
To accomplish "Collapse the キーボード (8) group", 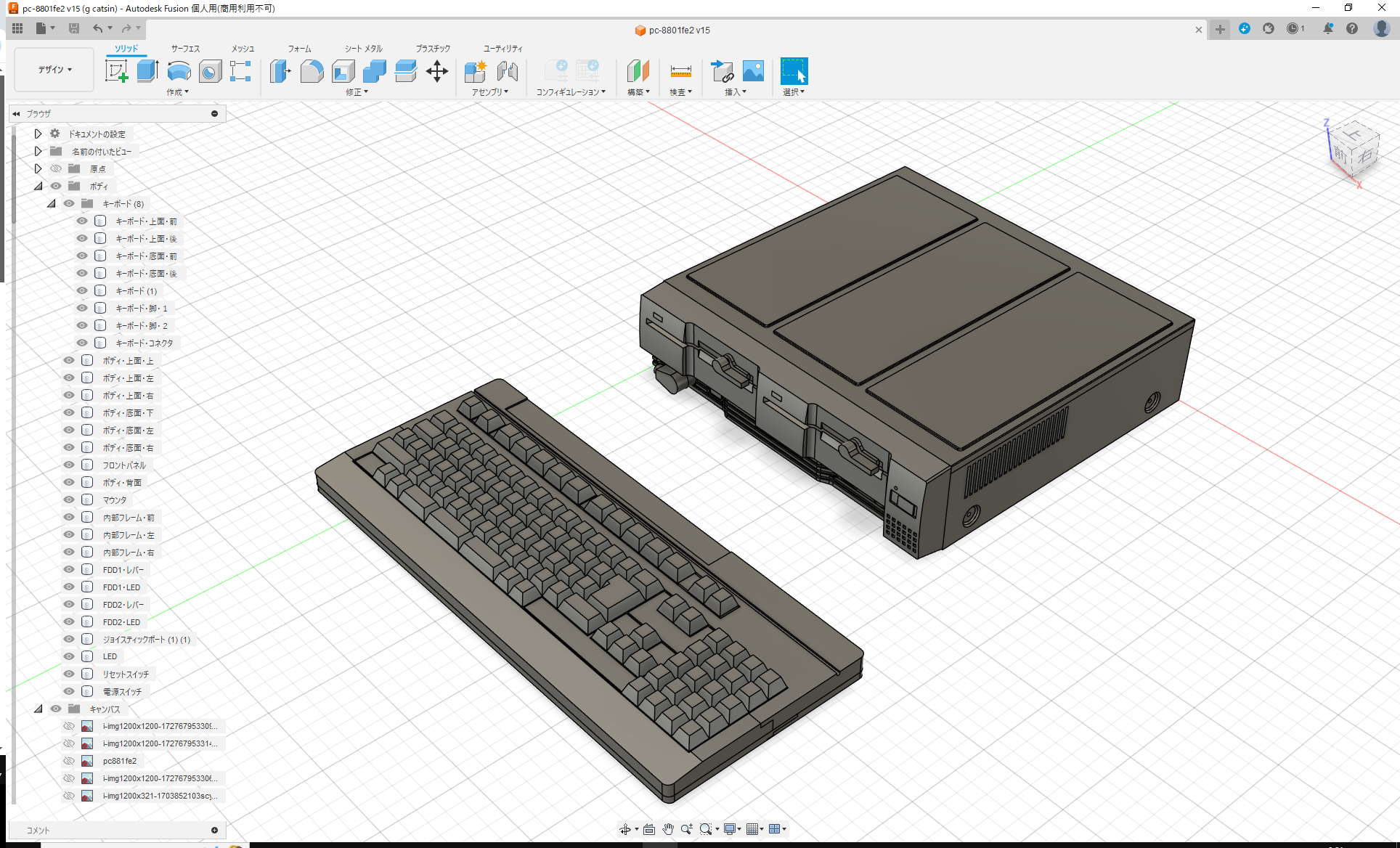I will pos(51,203).
